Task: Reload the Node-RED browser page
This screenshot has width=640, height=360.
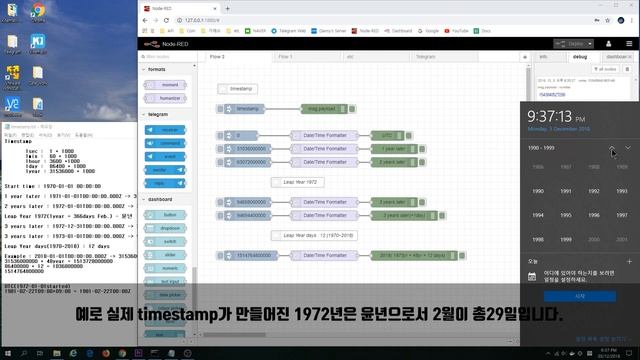Action: pyautogui.click(x=166, y=20)
